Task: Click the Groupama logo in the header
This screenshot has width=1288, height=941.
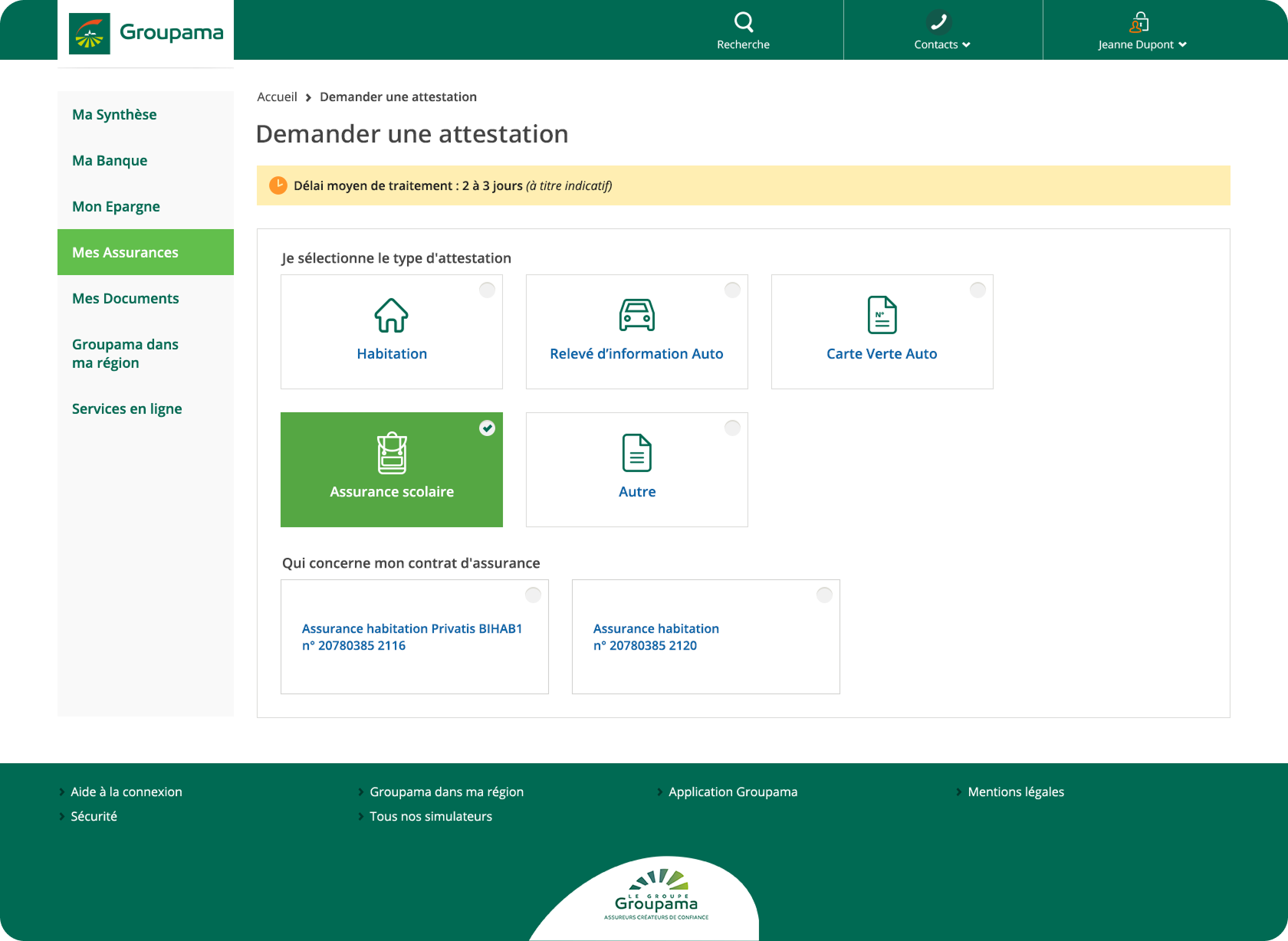Action: 145,32
